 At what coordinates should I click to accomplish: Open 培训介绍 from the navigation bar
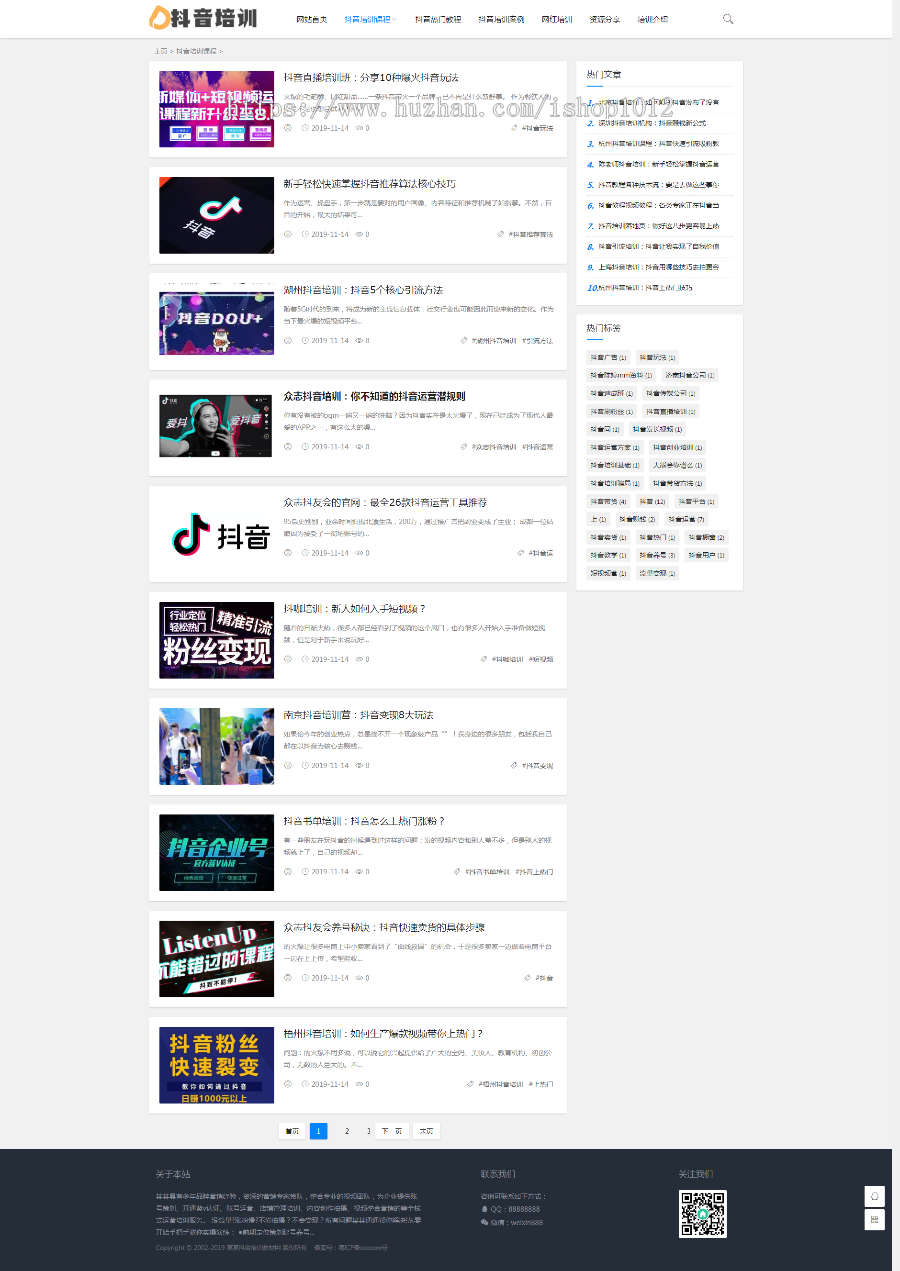point(653,19)
